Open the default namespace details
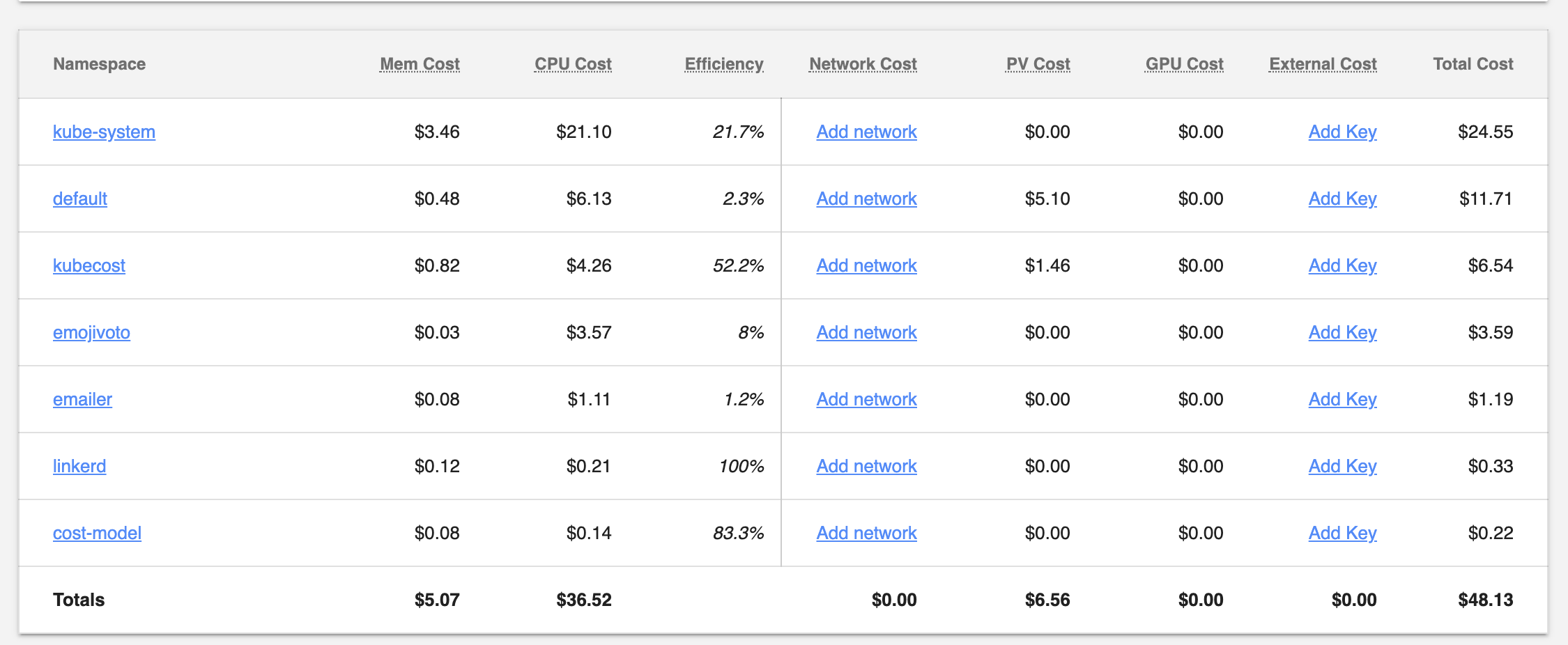The image size is (1568, 645). (79, 199)
